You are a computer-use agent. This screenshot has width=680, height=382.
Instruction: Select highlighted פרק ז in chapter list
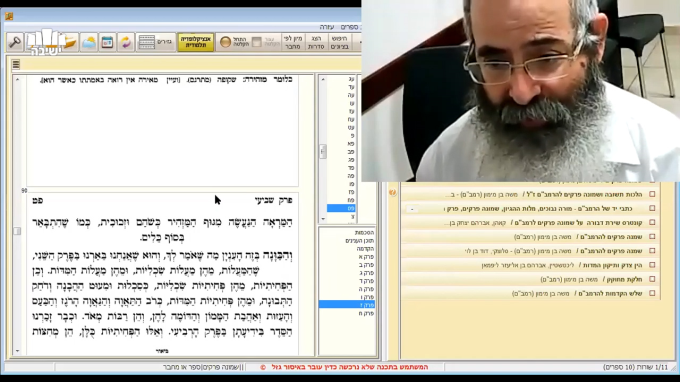[347, 305]
